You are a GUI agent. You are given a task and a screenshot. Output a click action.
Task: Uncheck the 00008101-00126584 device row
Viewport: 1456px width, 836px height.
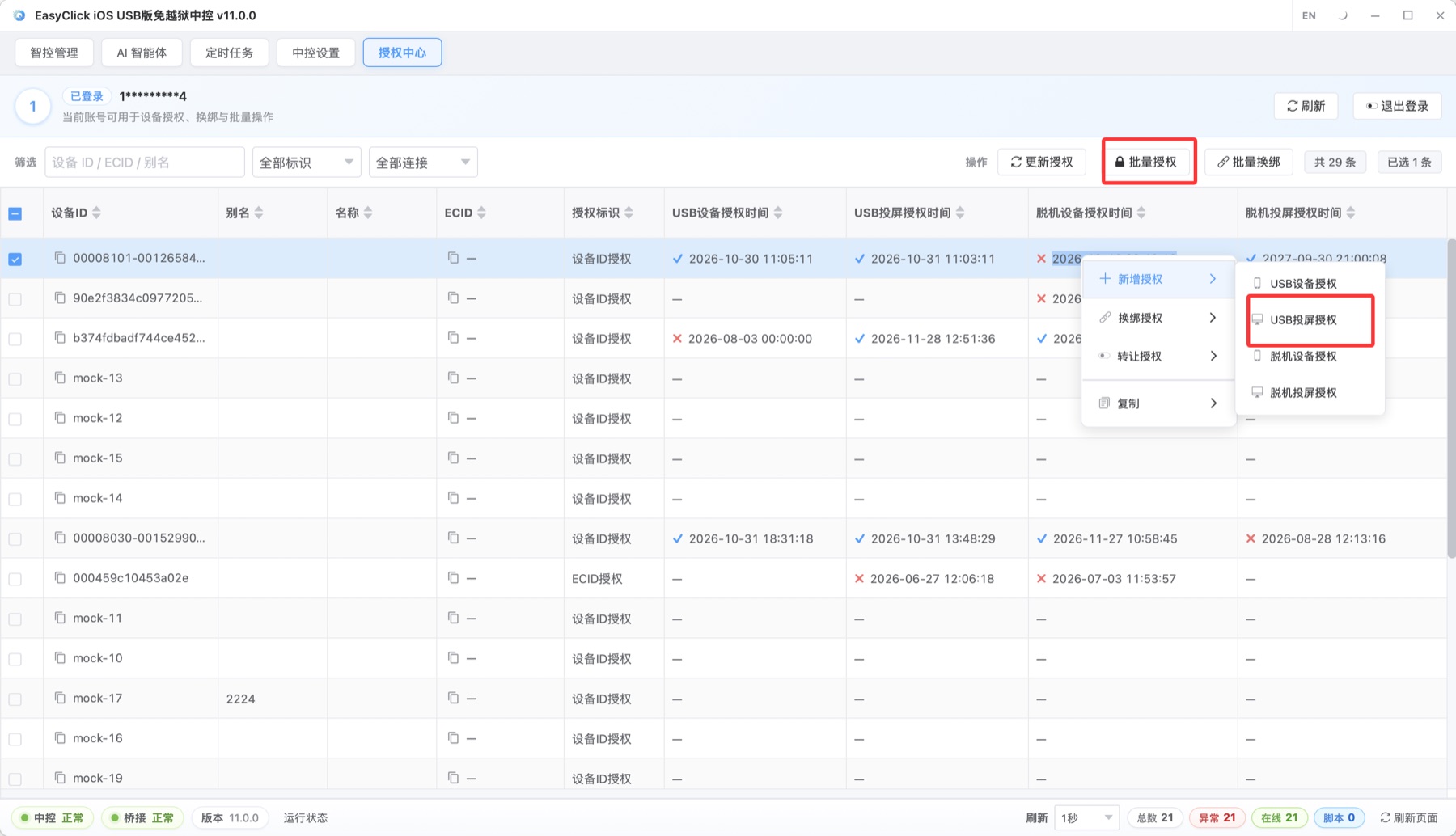[x=15, y=259]
